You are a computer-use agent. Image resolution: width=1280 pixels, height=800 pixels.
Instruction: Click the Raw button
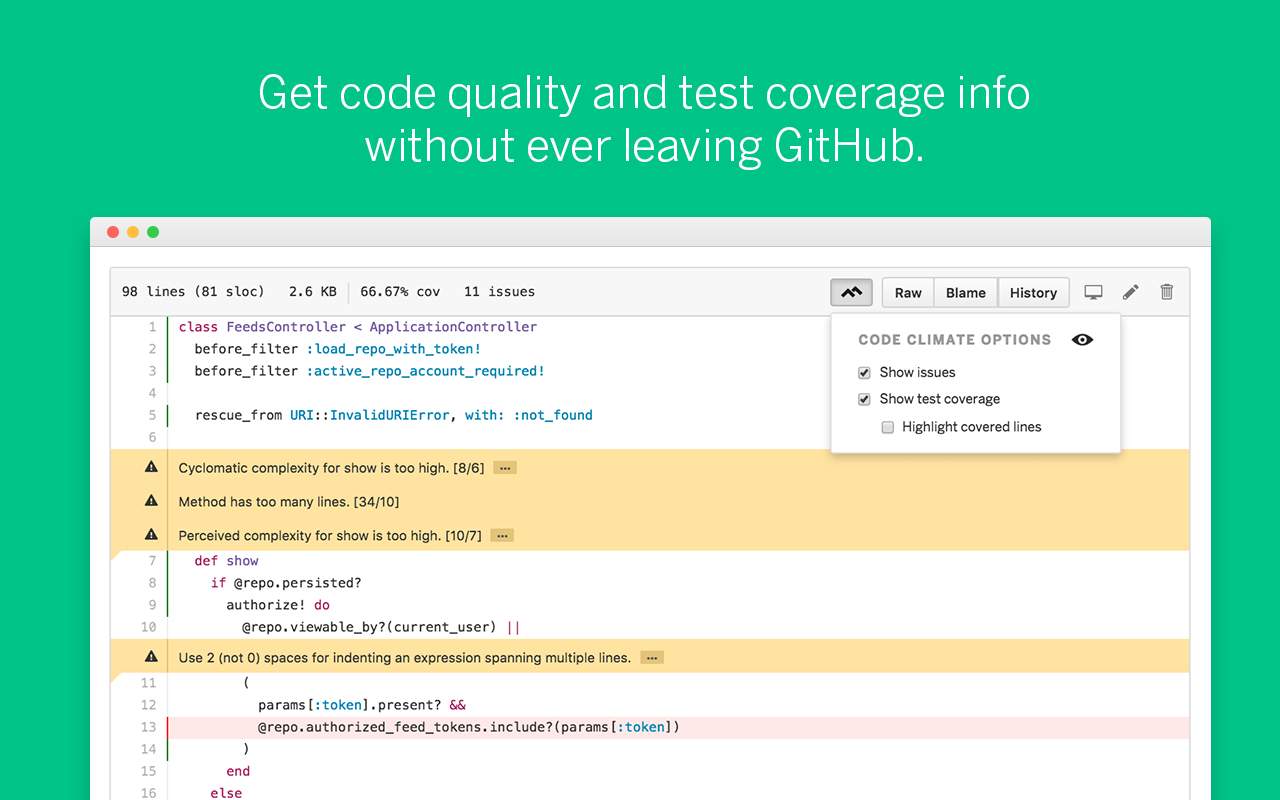pyautogui.click(x=907, y=292)
